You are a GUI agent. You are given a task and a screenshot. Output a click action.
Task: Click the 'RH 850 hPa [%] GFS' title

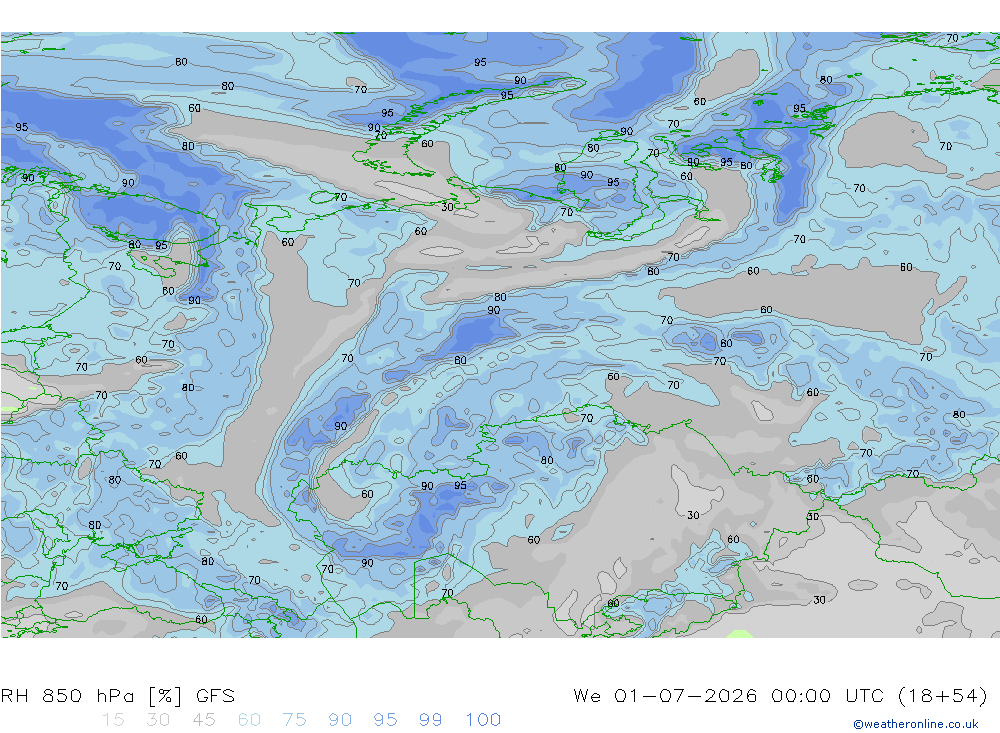[x=118, y=695]
